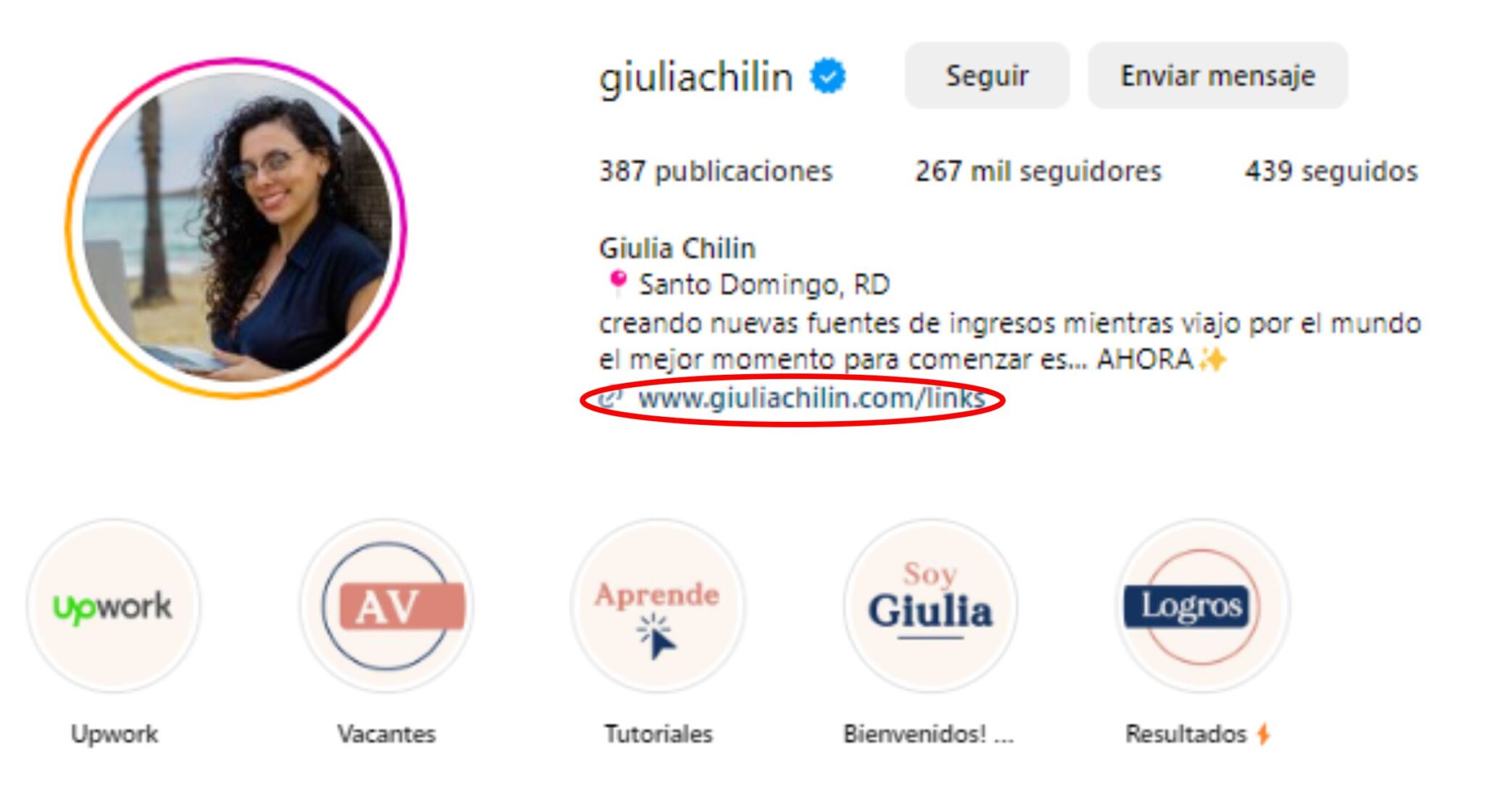Click the pink location pin emoji
1485x812 pixels.
617,283
